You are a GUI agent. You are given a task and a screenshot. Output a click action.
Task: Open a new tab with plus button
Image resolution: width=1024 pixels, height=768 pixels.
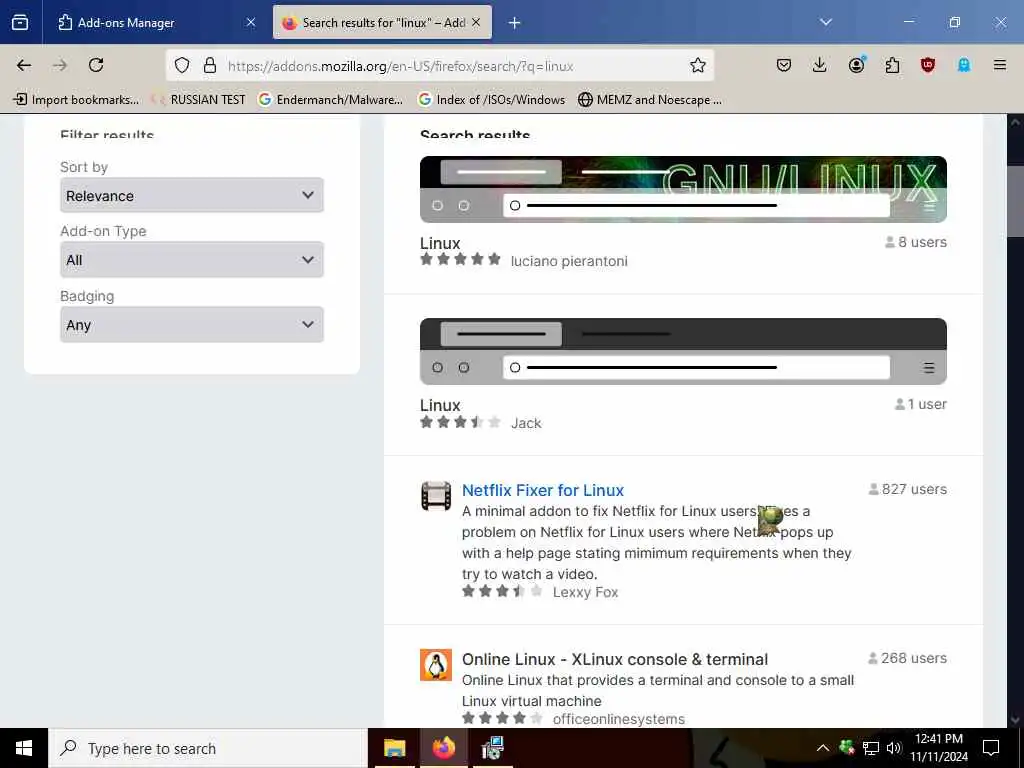(x=515, y=23)
